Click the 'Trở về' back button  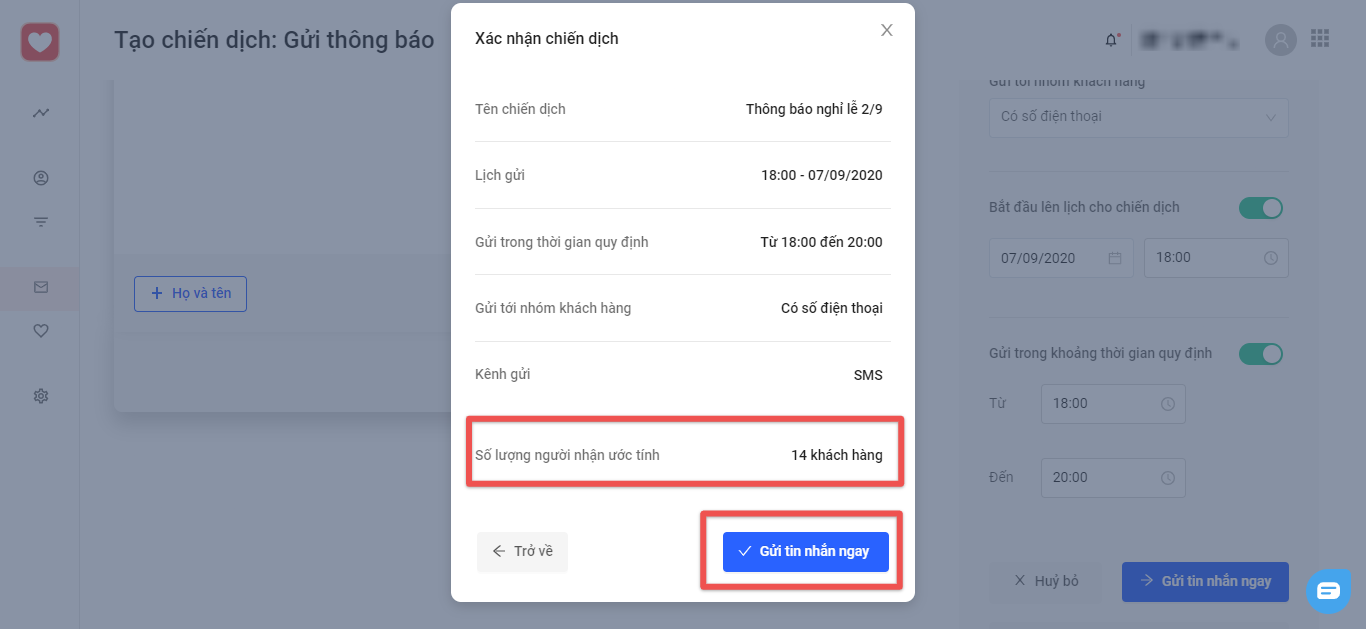(522, 552)
